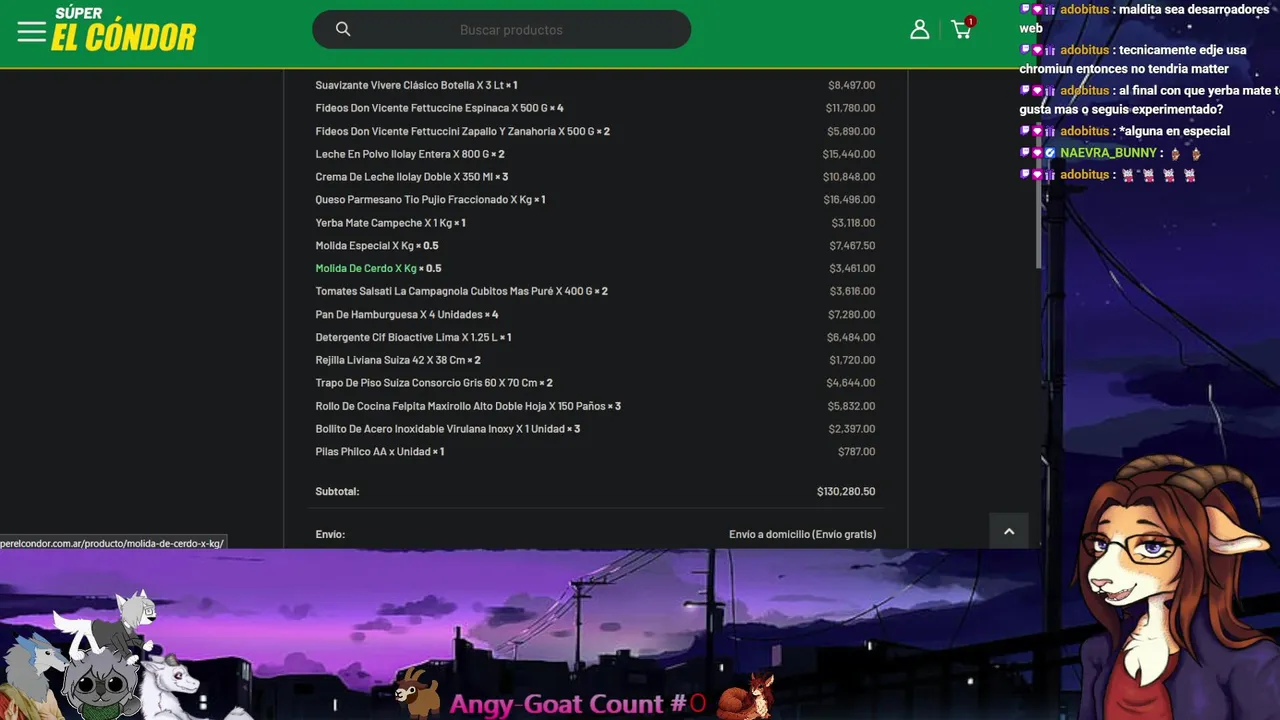This screenshot has height=720, width=1280.
Task: Open Molida Especial X Kg link
Action: pos(364,246)
